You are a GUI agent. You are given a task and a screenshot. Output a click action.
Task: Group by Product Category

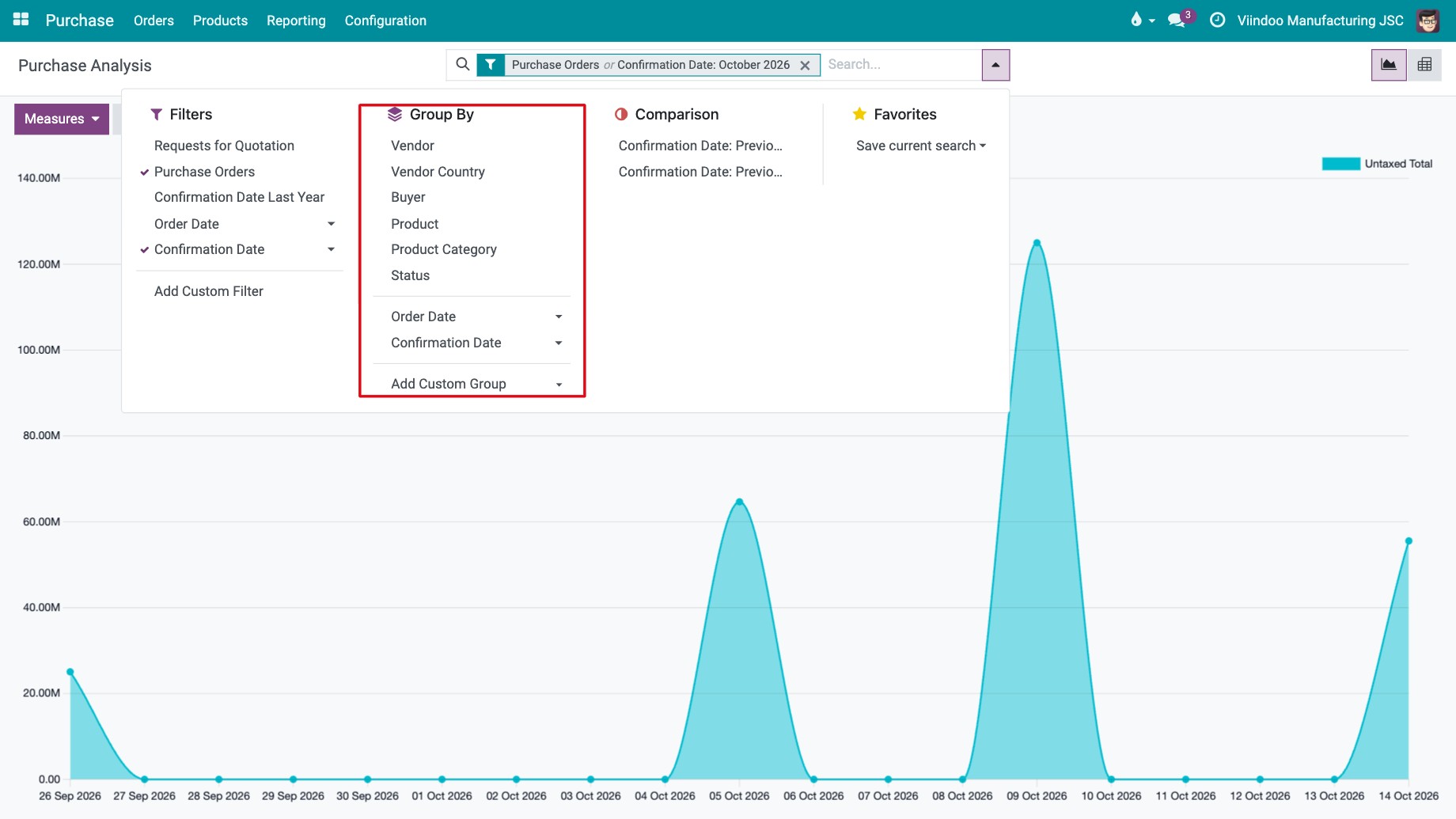point(444,249)
